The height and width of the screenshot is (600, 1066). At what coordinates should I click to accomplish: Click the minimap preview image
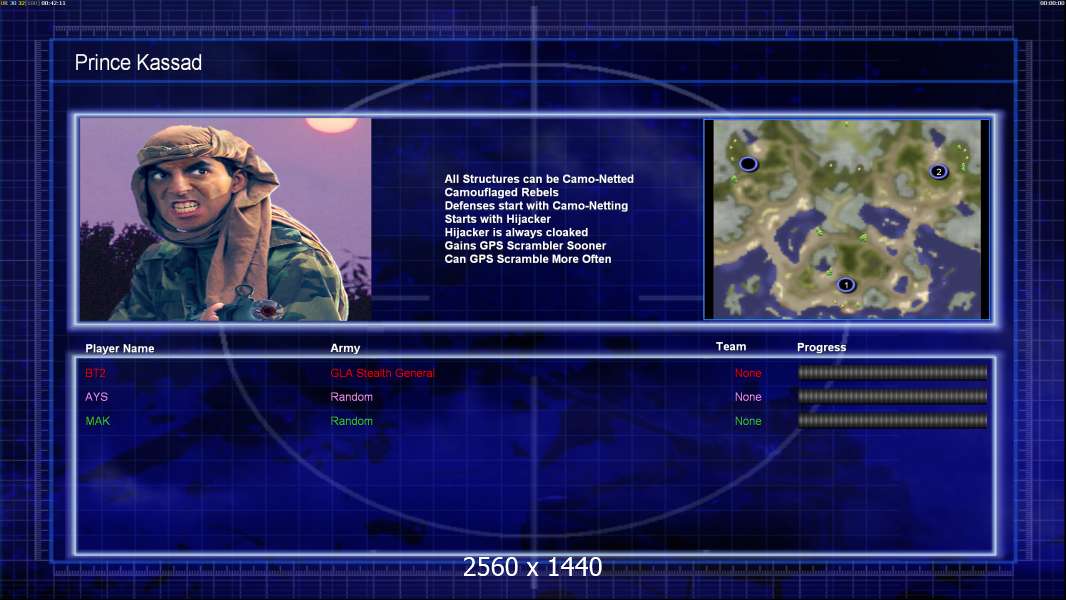[846, 219]
